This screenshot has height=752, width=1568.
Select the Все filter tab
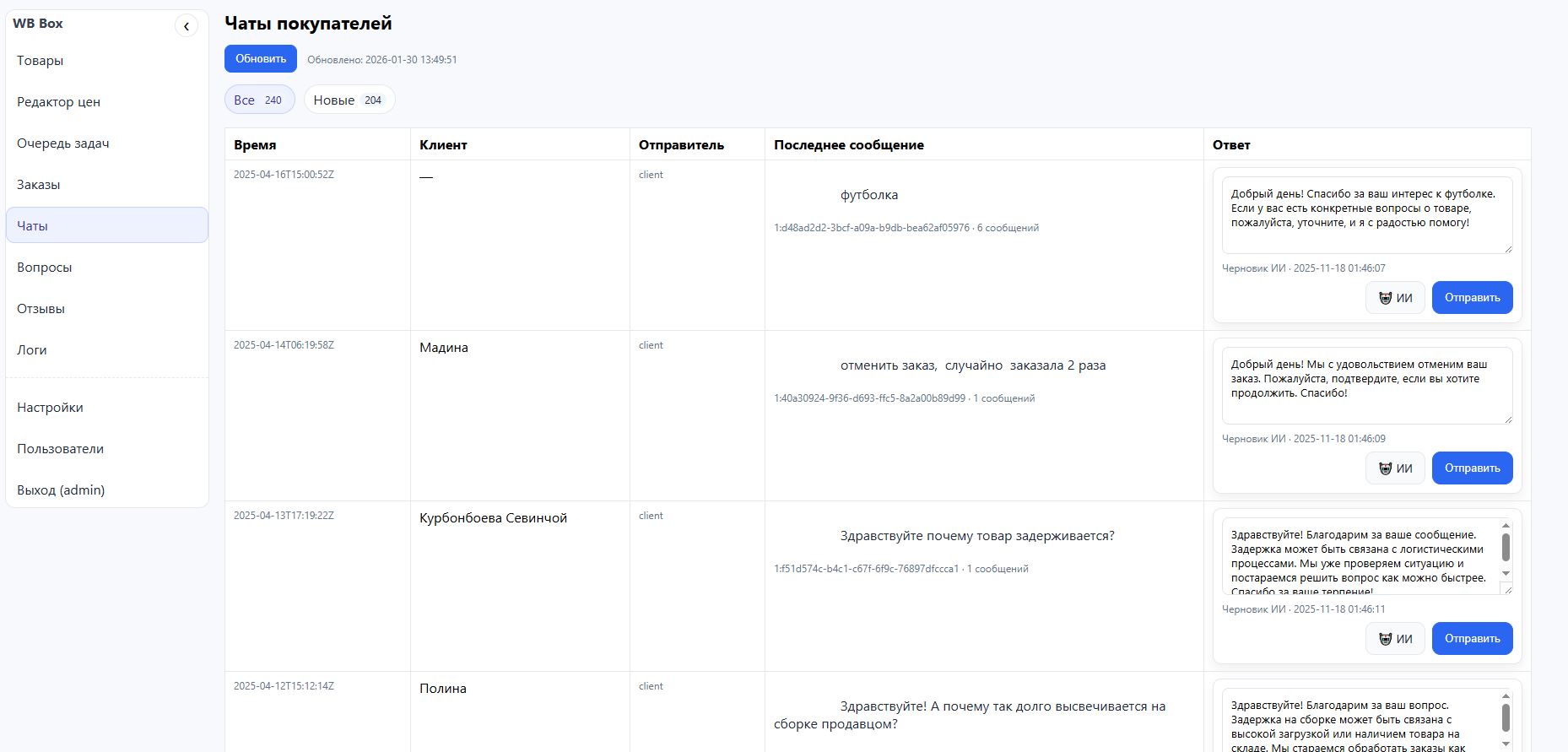(x=259, y=100)
